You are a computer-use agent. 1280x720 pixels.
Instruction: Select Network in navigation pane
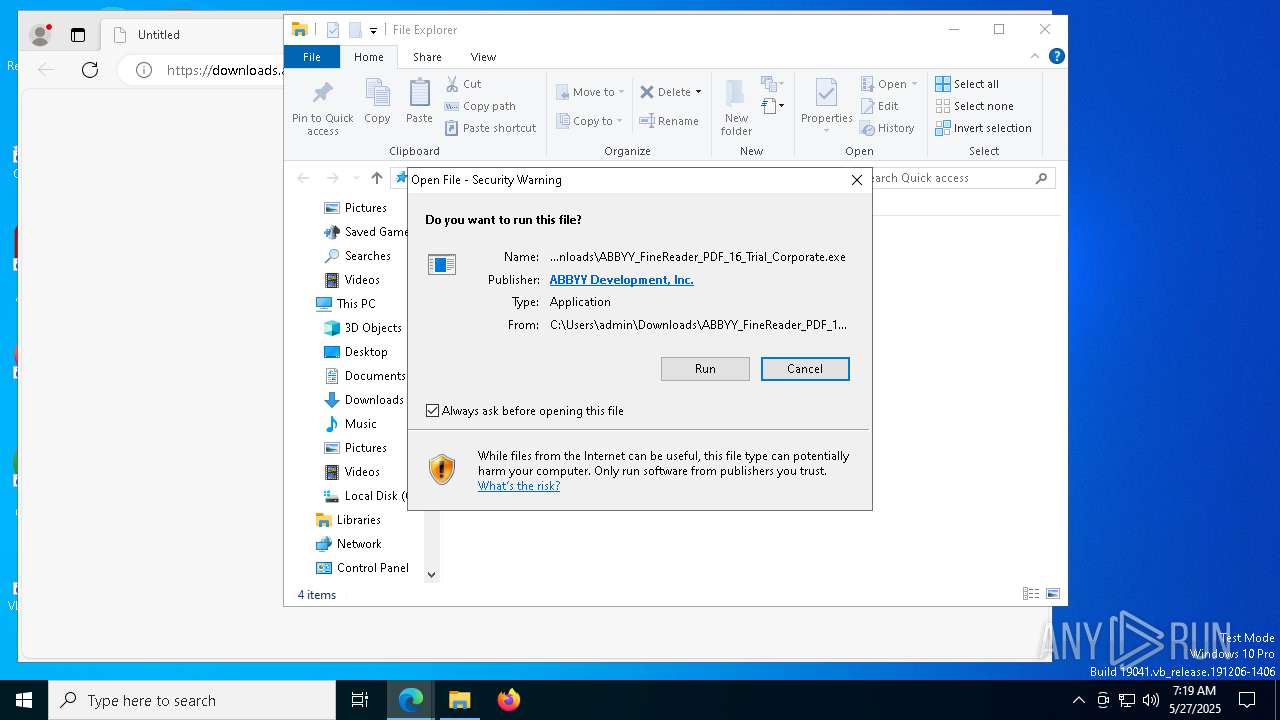(x=348, y=544)
